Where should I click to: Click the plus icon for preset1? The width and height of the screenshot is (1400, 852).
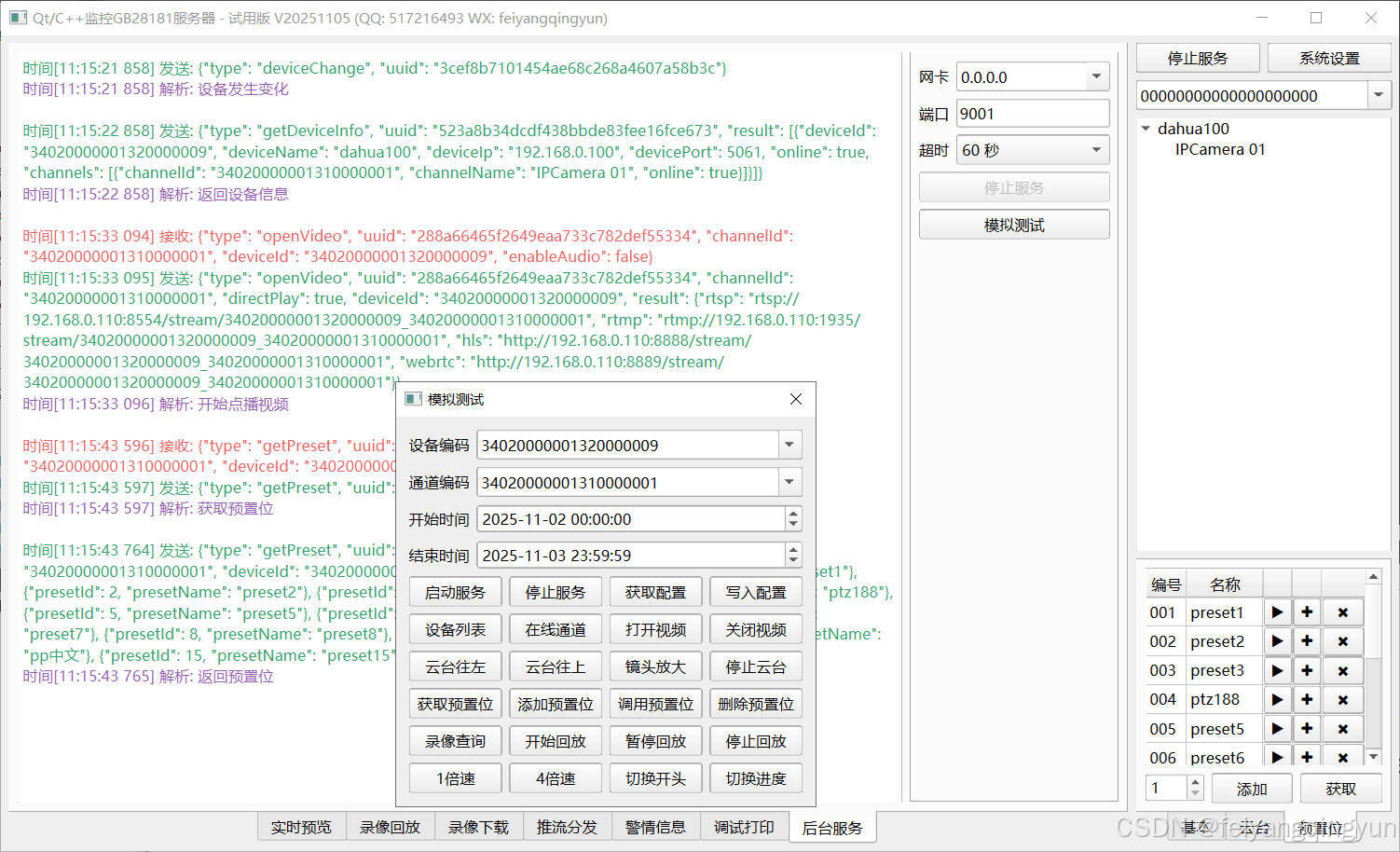point(1307,612)
